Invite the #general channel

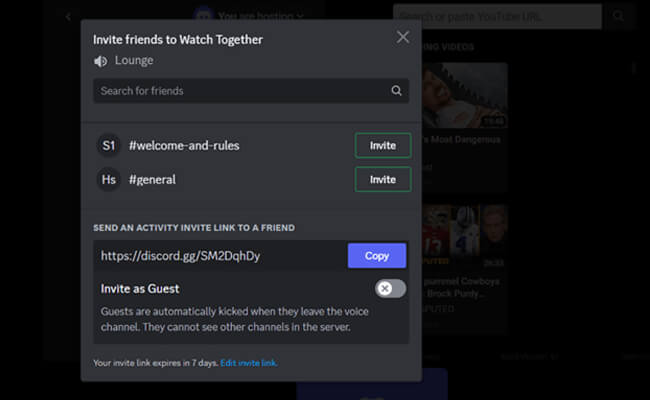pyautogui.click(x=383, y=179)
